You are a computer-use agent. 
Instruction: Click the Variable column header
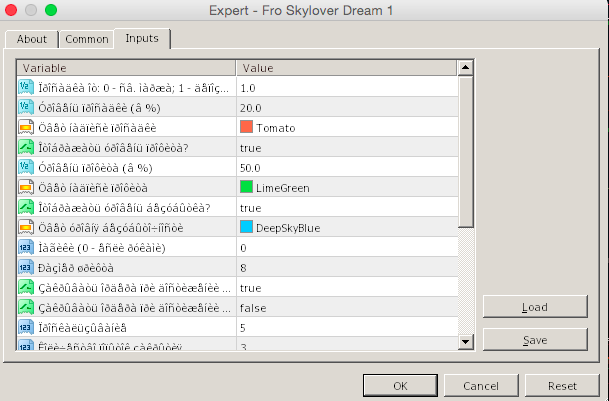click(x=126, y=68)
